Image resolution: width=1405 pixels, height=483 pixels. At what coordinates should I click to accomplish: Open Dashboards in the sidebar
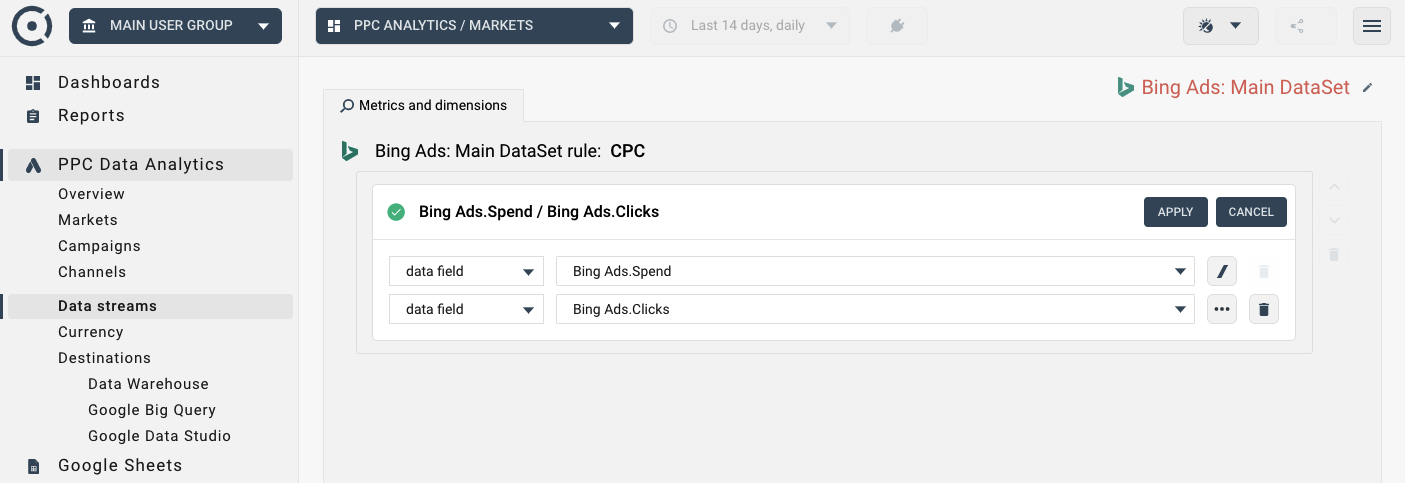109,82
